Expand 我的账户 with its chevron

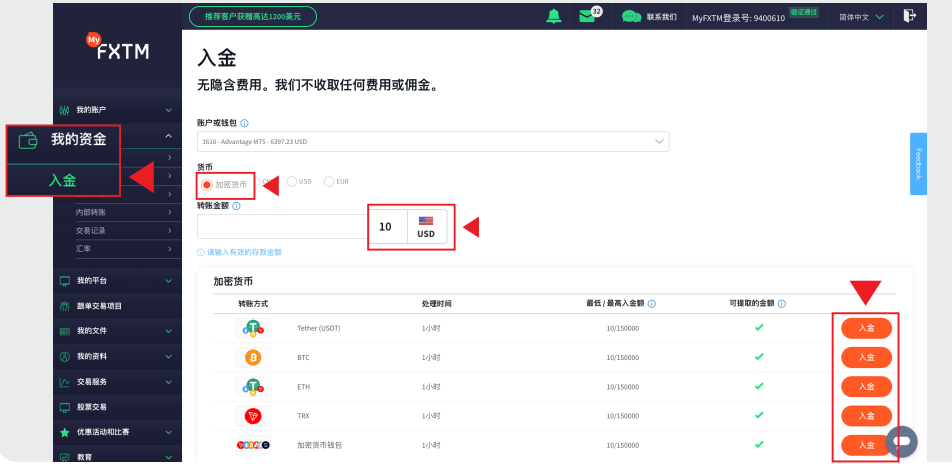click(x=169, y=111)
